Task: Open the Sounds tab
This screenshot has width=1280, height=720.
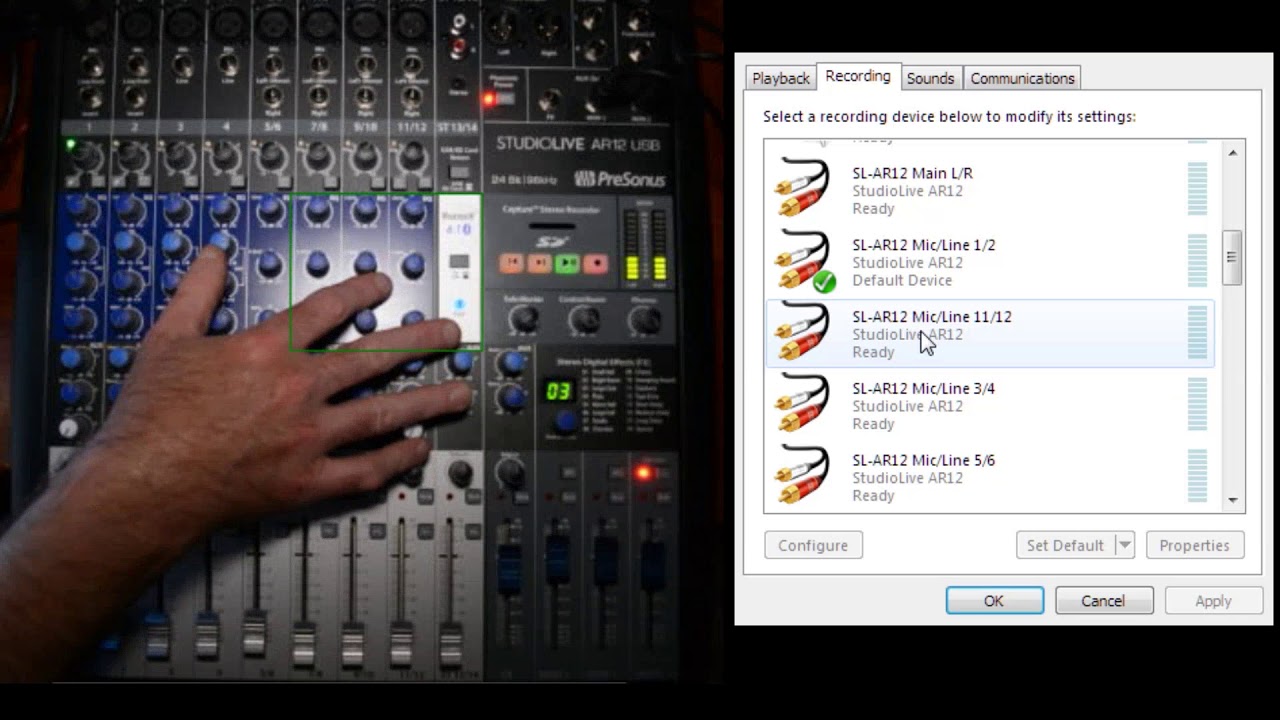Action: tap(930, 78)
